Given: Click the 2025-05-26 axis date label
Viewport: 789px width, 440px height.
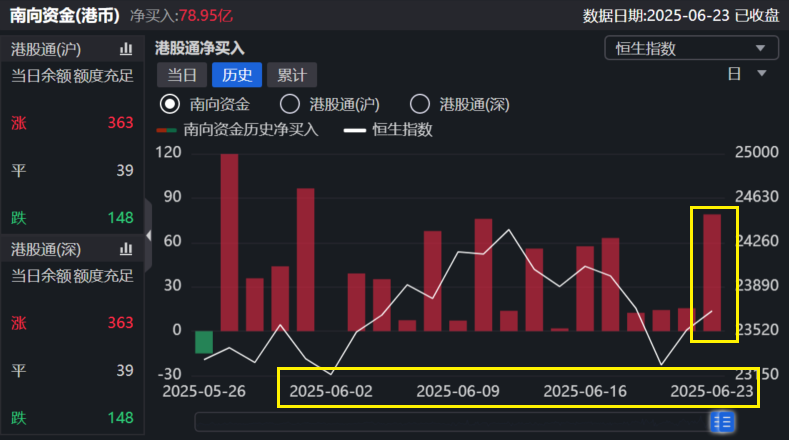Looking at the screenshot, I should pos(204,391).
